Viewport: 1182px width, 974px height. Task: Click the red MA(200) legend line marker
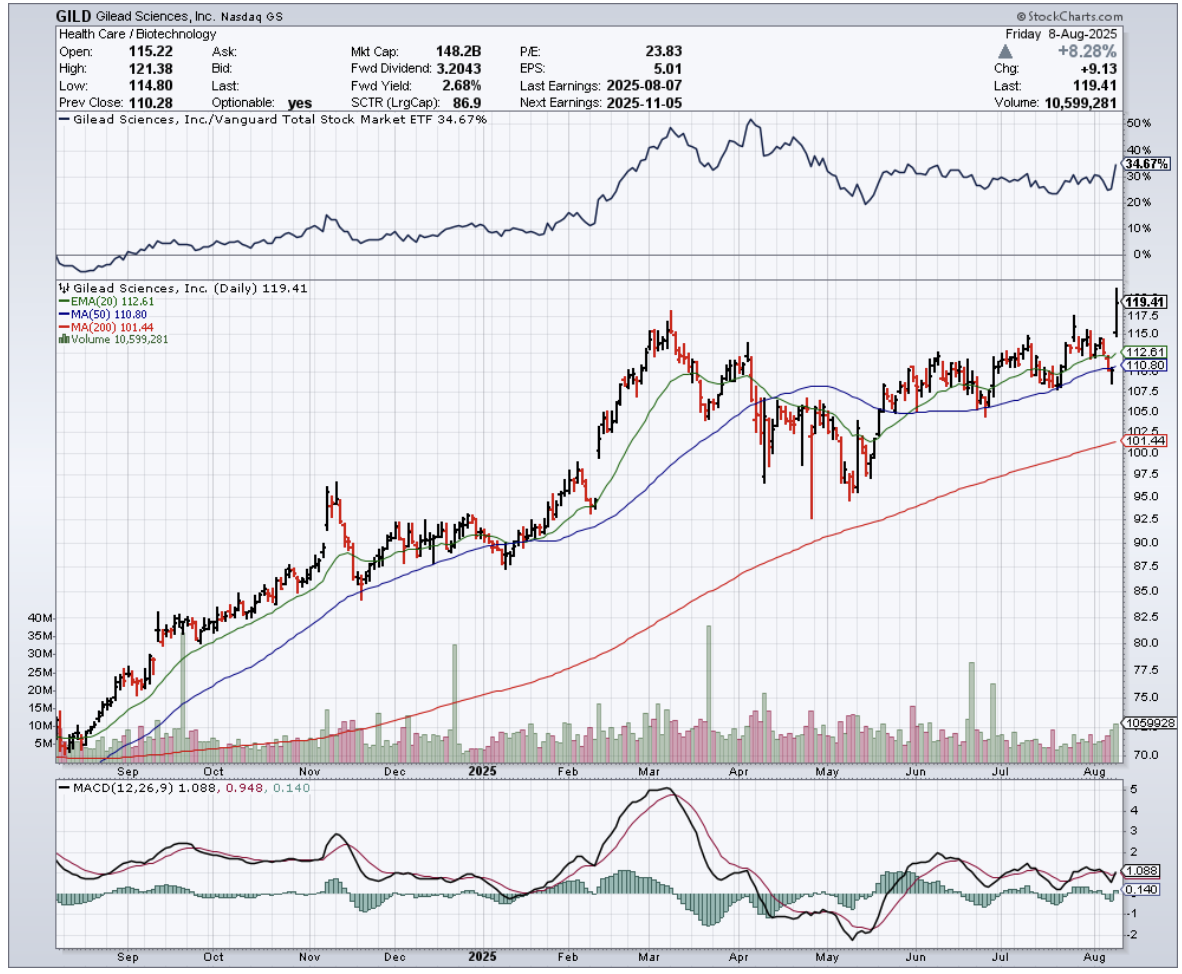click(x=64, y=327)
